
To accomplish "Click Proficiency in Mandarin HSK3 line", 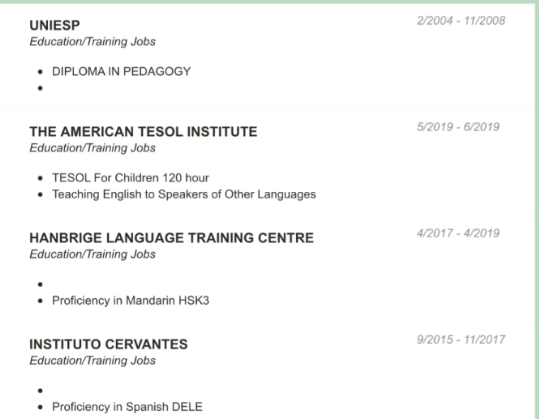I will (131, 300).
